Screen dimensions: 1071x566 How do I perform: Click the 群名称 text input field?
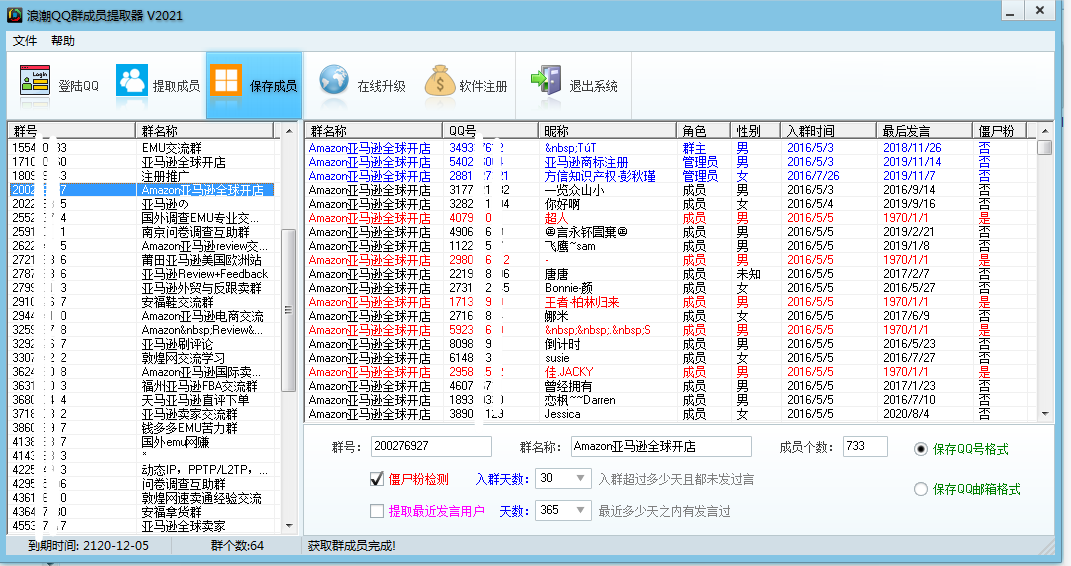pos(660,447)
